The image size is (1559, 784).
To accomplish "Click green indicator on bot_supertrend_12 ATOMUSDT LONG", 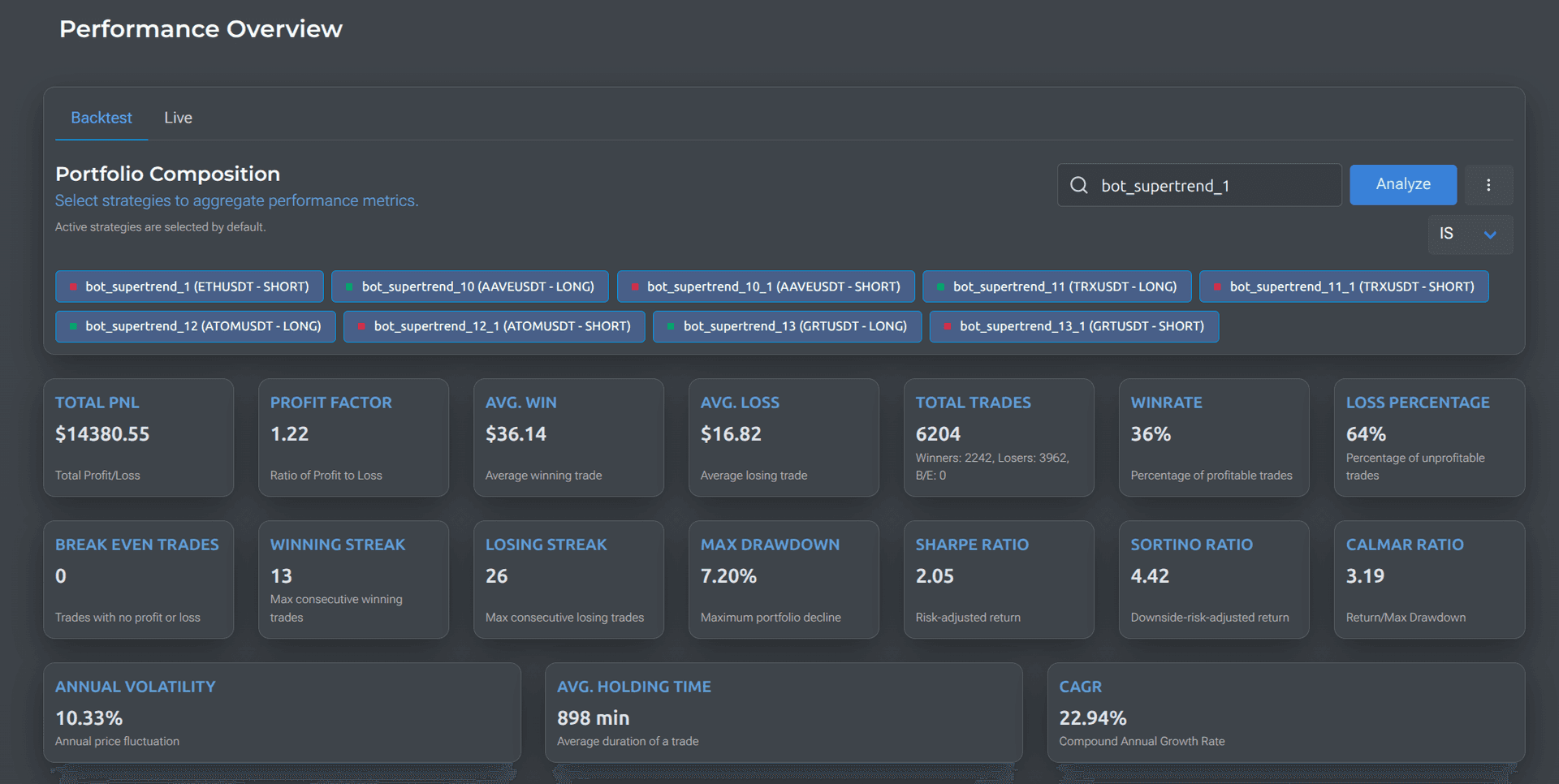I will pyautogui.click(x=73, y=326).
